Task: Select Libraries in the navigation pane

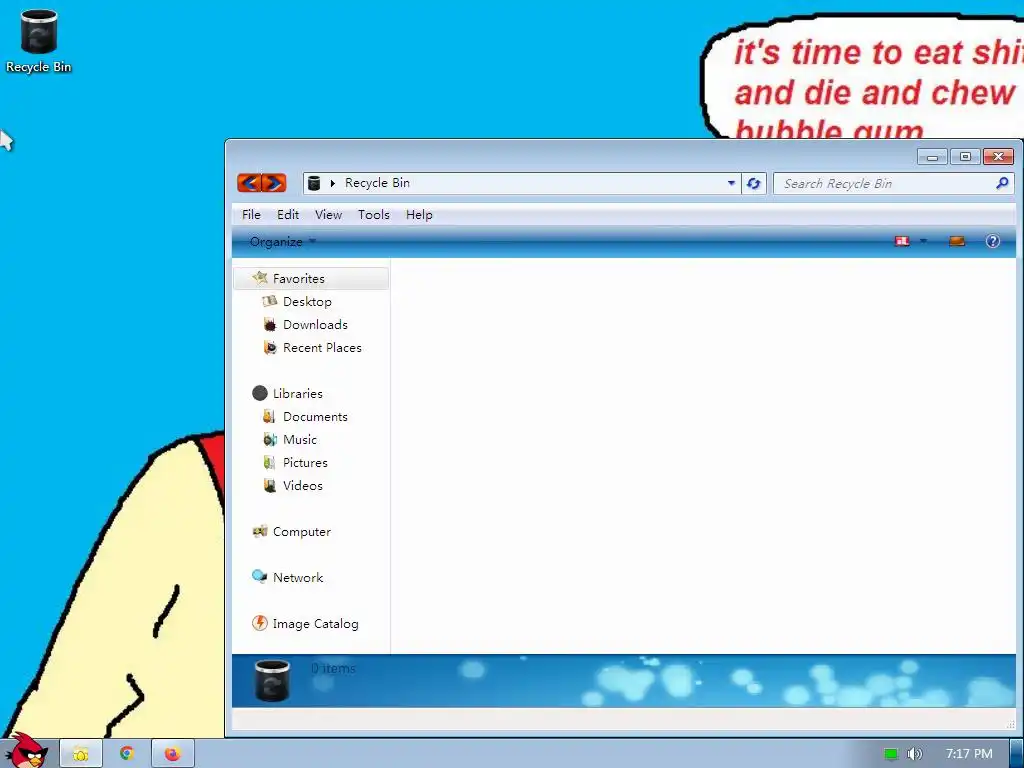Action: point(297,393)
